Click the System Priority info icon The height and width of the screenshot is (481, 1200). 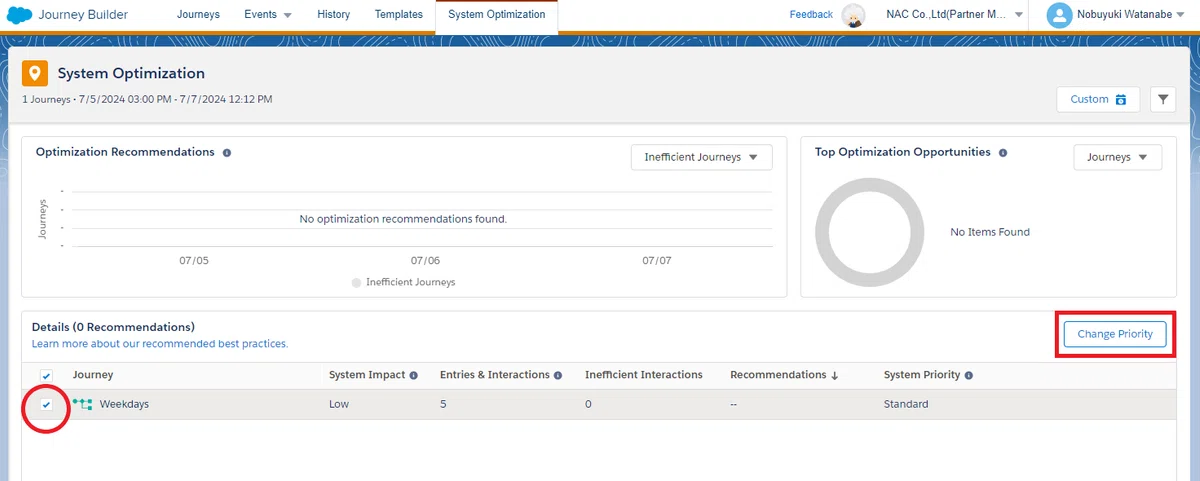pos(969,375)
